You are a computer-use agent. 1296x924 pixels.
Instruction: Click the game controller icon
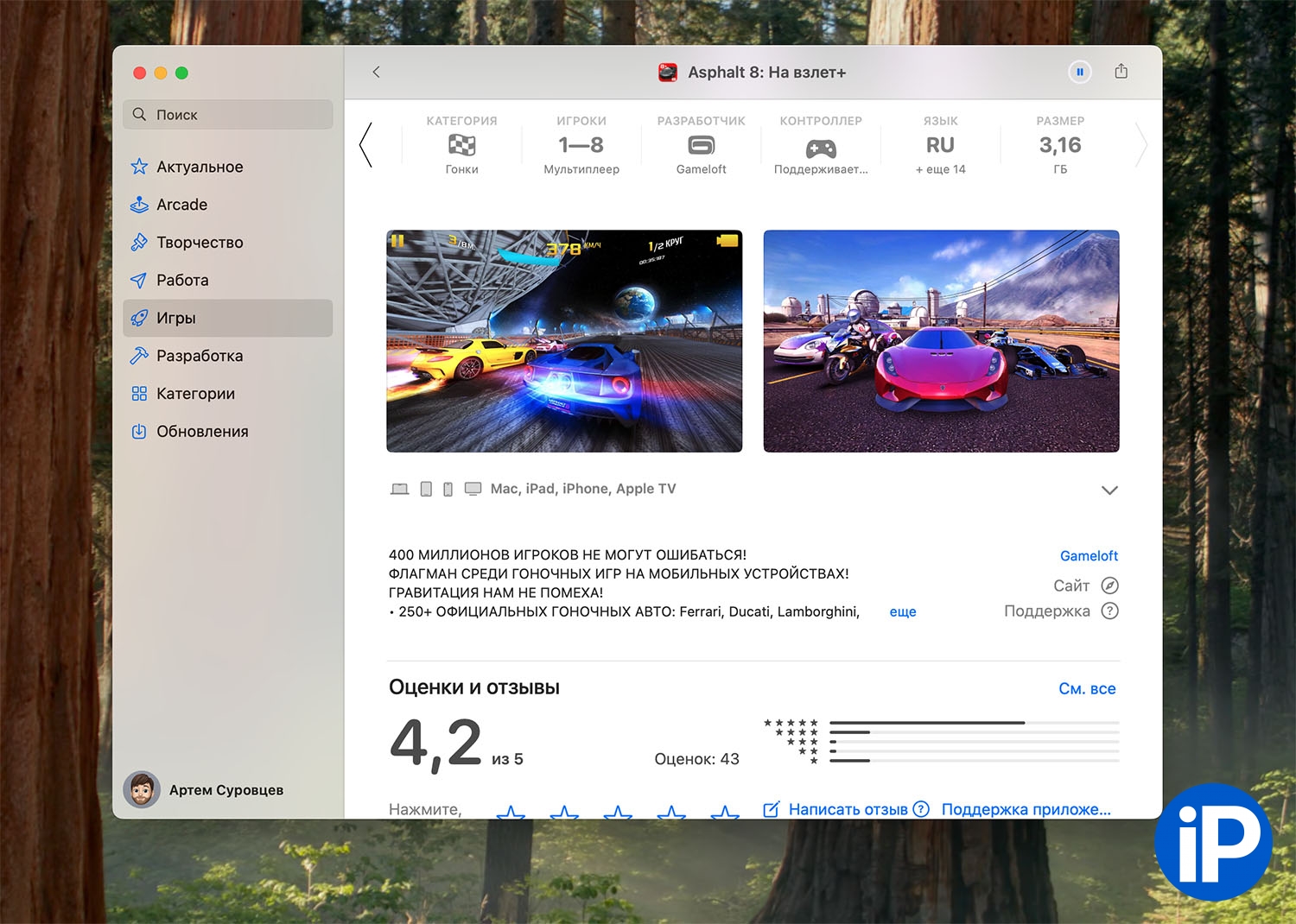coord(821,149)
